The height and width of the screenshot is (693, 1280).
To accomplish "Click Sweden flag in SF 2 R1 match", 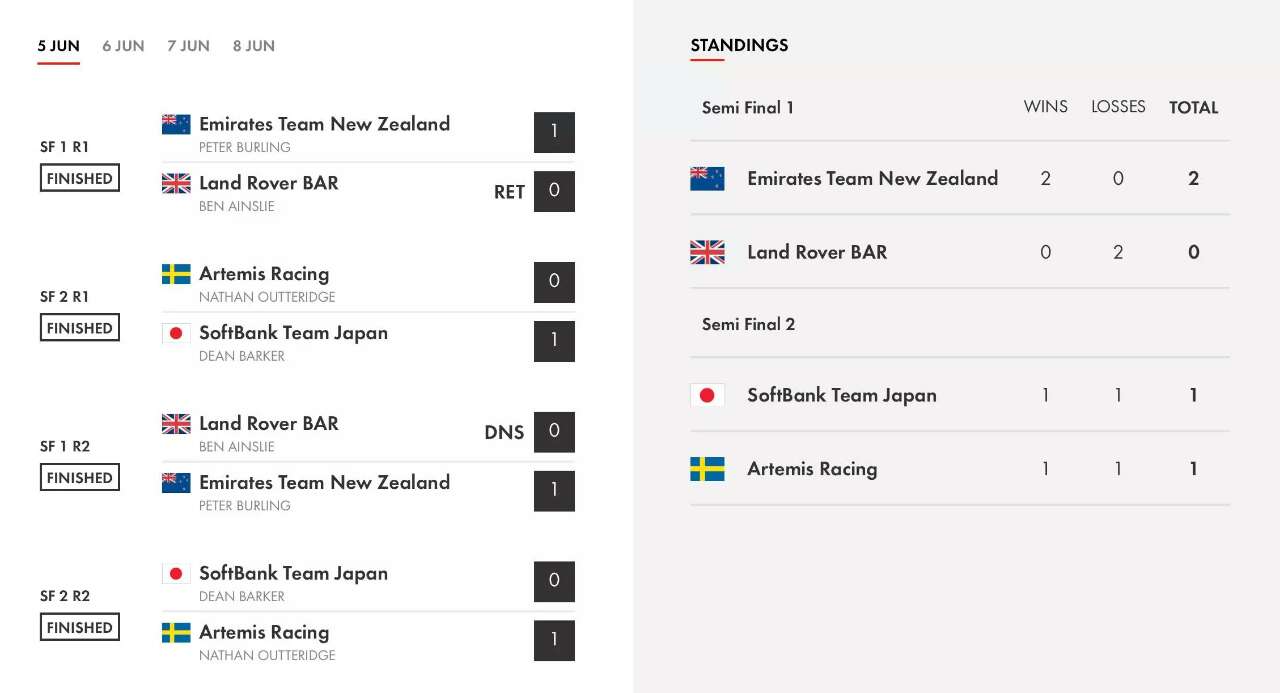I will pyautogui.click(x=176, y=274).
